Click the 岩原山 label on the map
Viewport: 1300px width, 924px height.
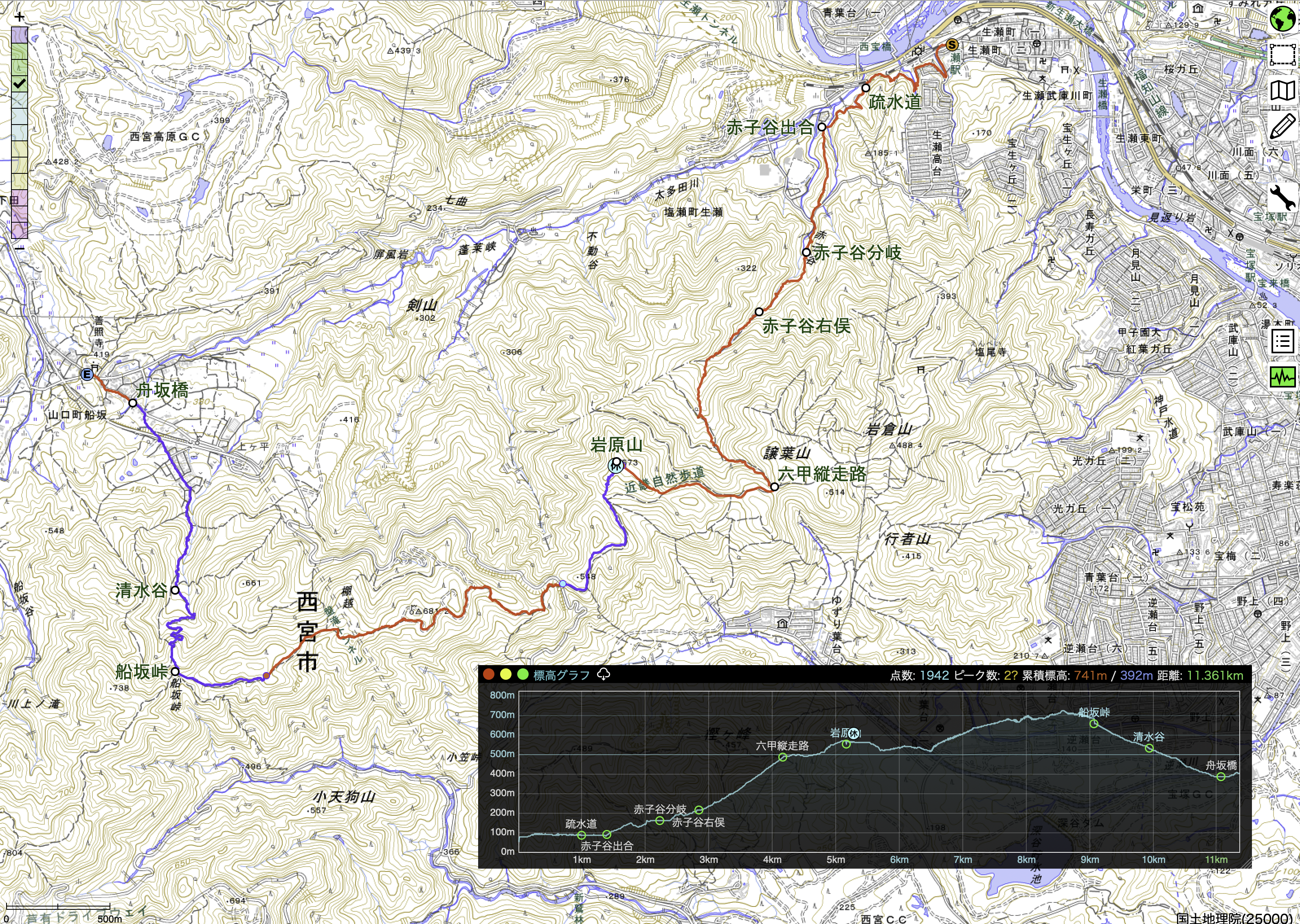tap(617, 444)
